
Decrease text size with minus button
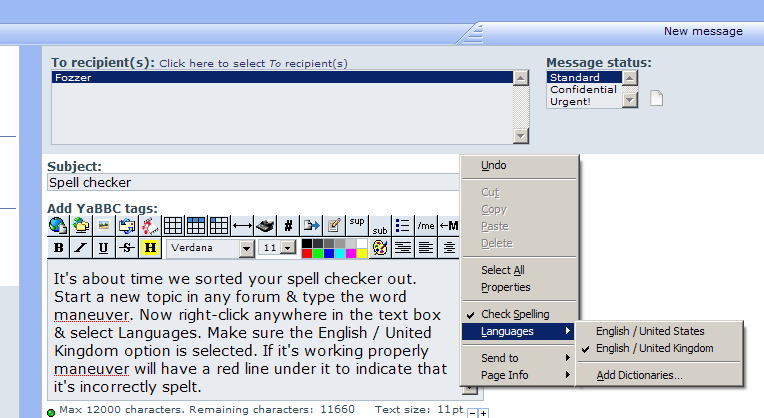472,414
